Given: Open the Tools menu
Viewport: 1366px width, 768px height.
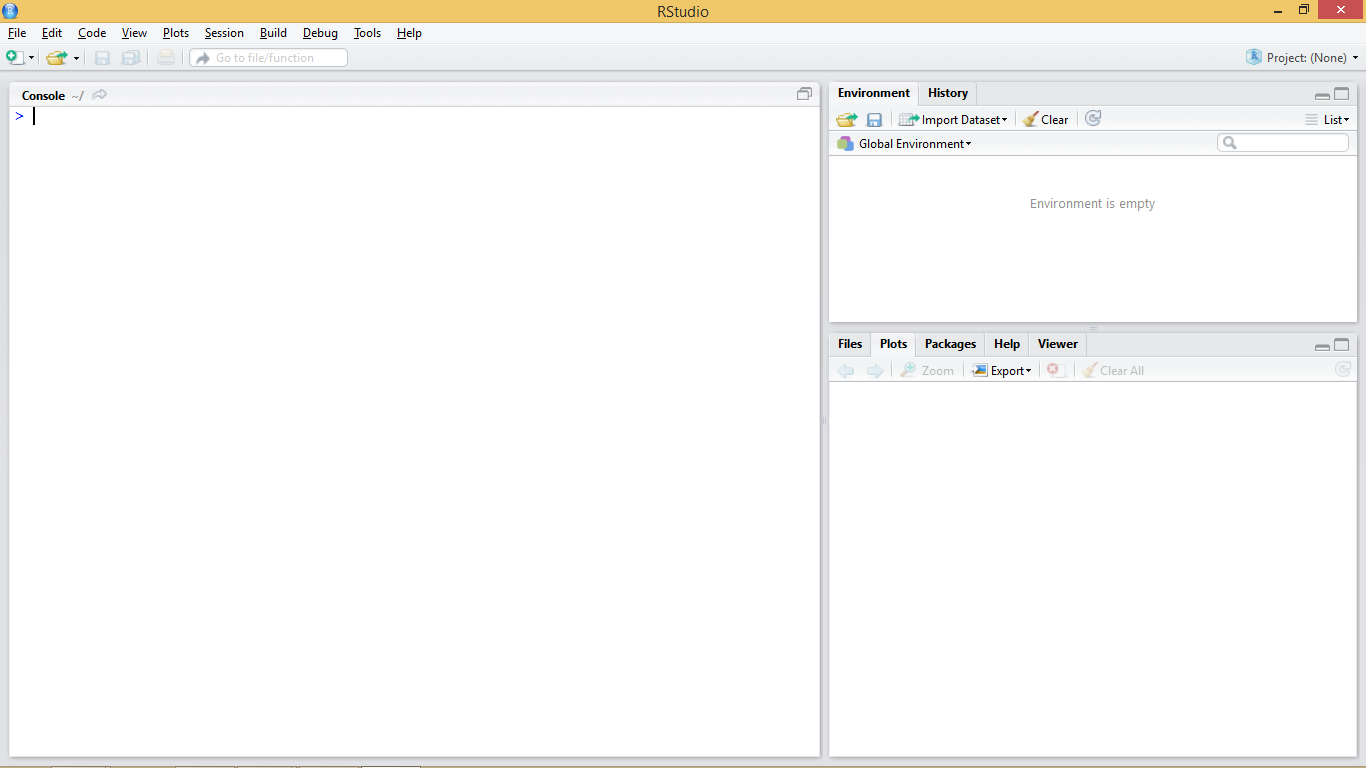Looking at the screenshot, I should coord(367,33).
